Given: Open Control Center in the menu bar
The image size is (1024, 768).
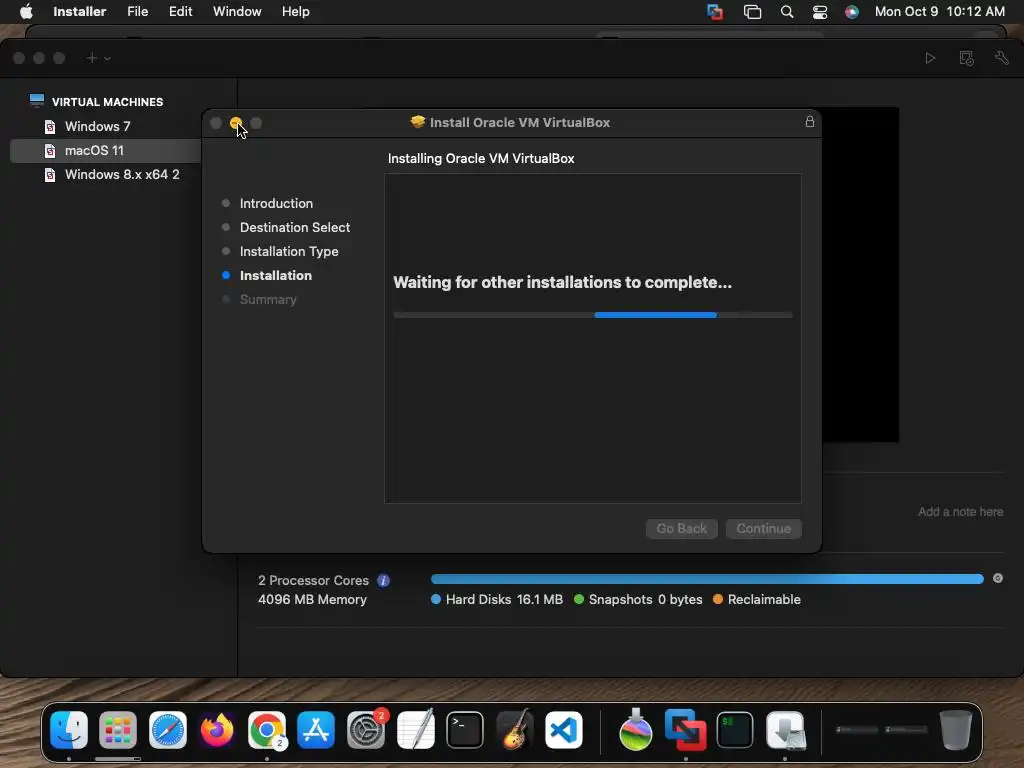Looking at the screenshot, I should [820, 12].
